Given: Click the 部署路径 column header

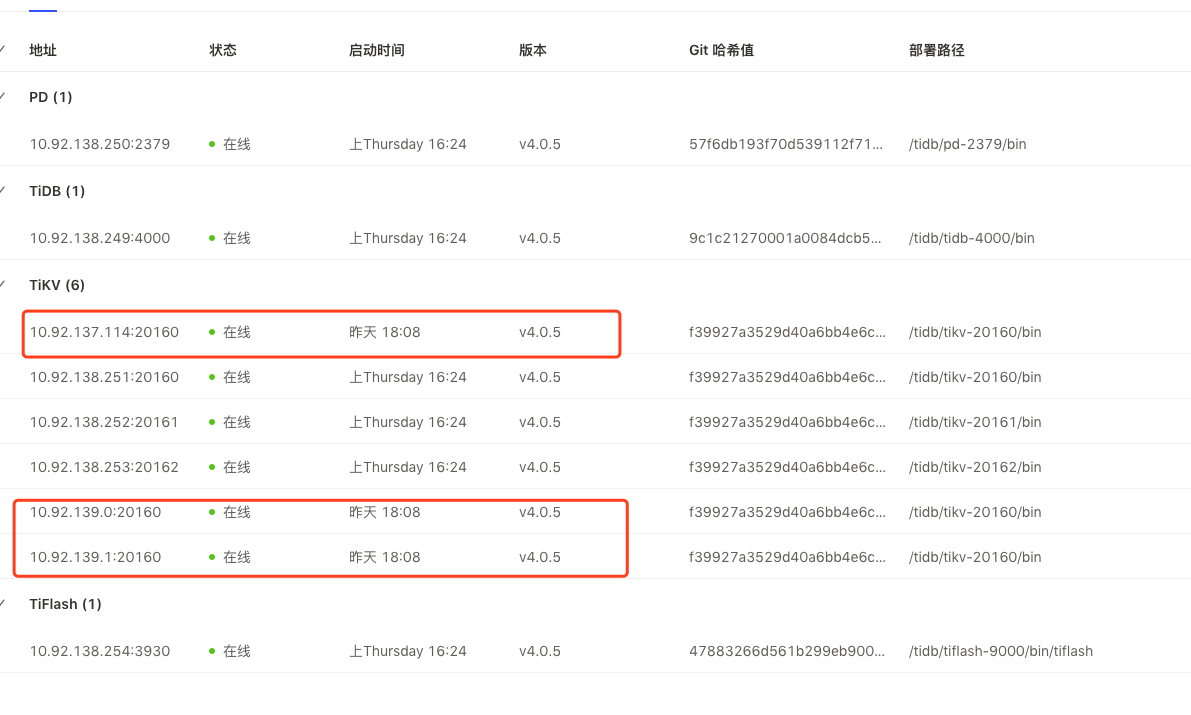Looking at the screenshot, I should pyautogui.click(x=936, y=50).
